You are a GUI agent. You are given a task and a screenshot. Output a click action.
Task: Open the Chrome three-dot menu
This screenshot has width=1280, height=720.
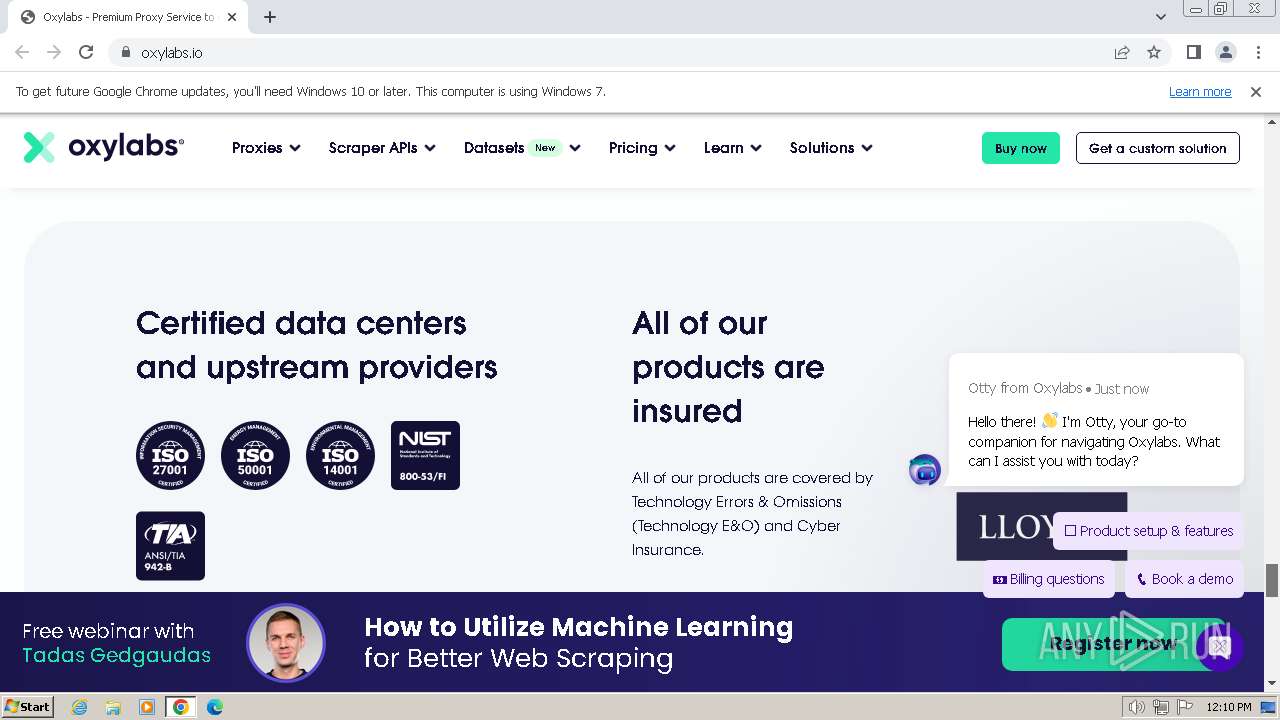tap(1258, 52)
